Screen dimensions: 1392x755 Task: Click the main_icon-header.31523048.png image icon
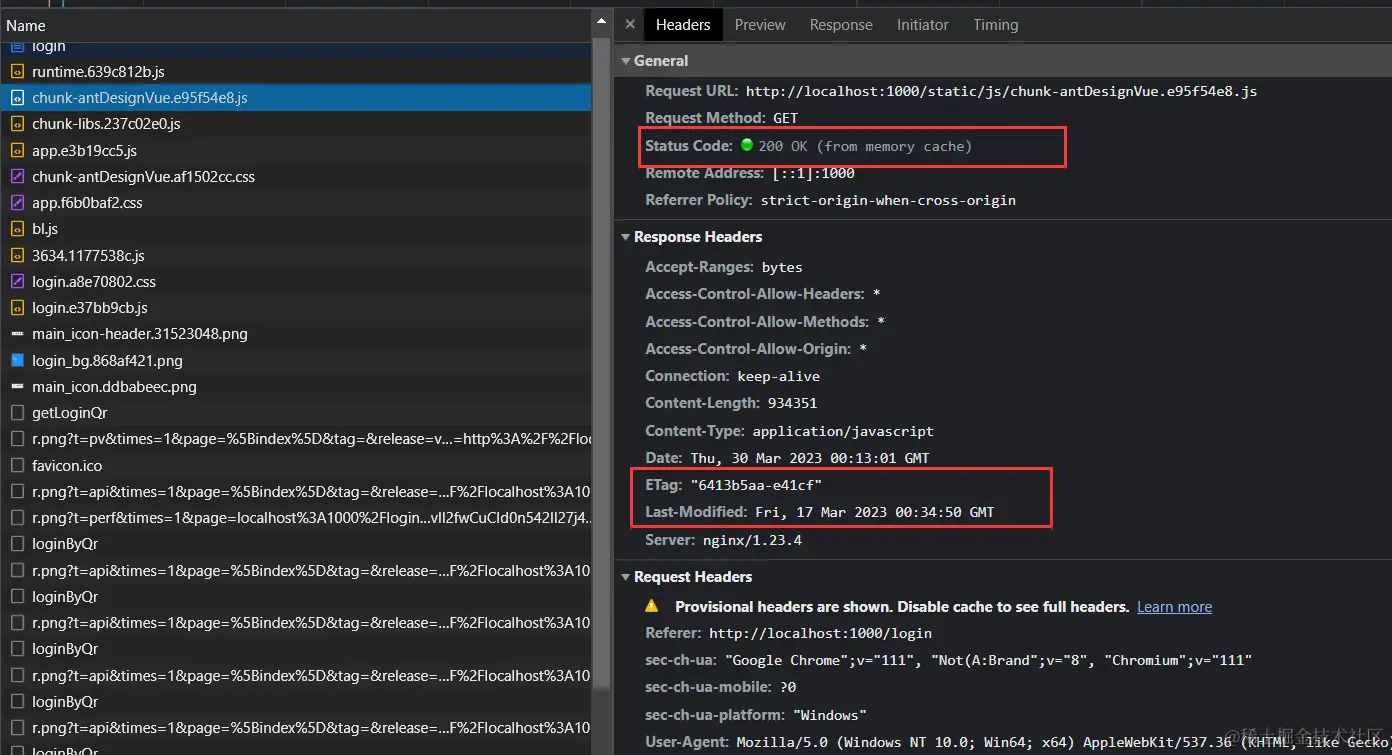coord(17,334)
